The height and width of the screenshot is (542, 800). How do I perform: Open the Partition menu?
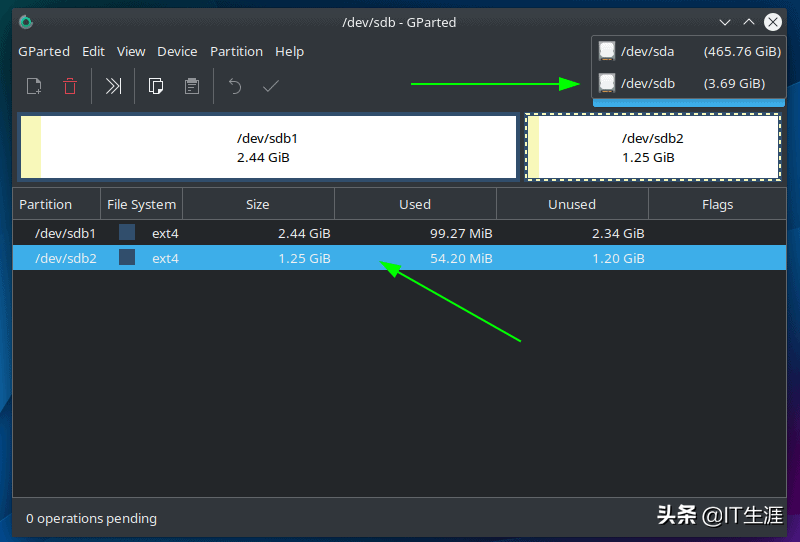[x=236, y=51]
